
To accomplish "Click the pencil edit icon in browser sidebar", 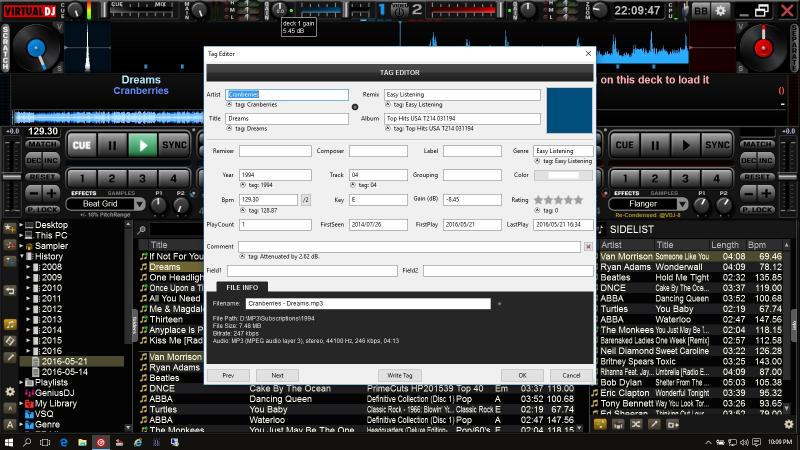I will (10, 358).
